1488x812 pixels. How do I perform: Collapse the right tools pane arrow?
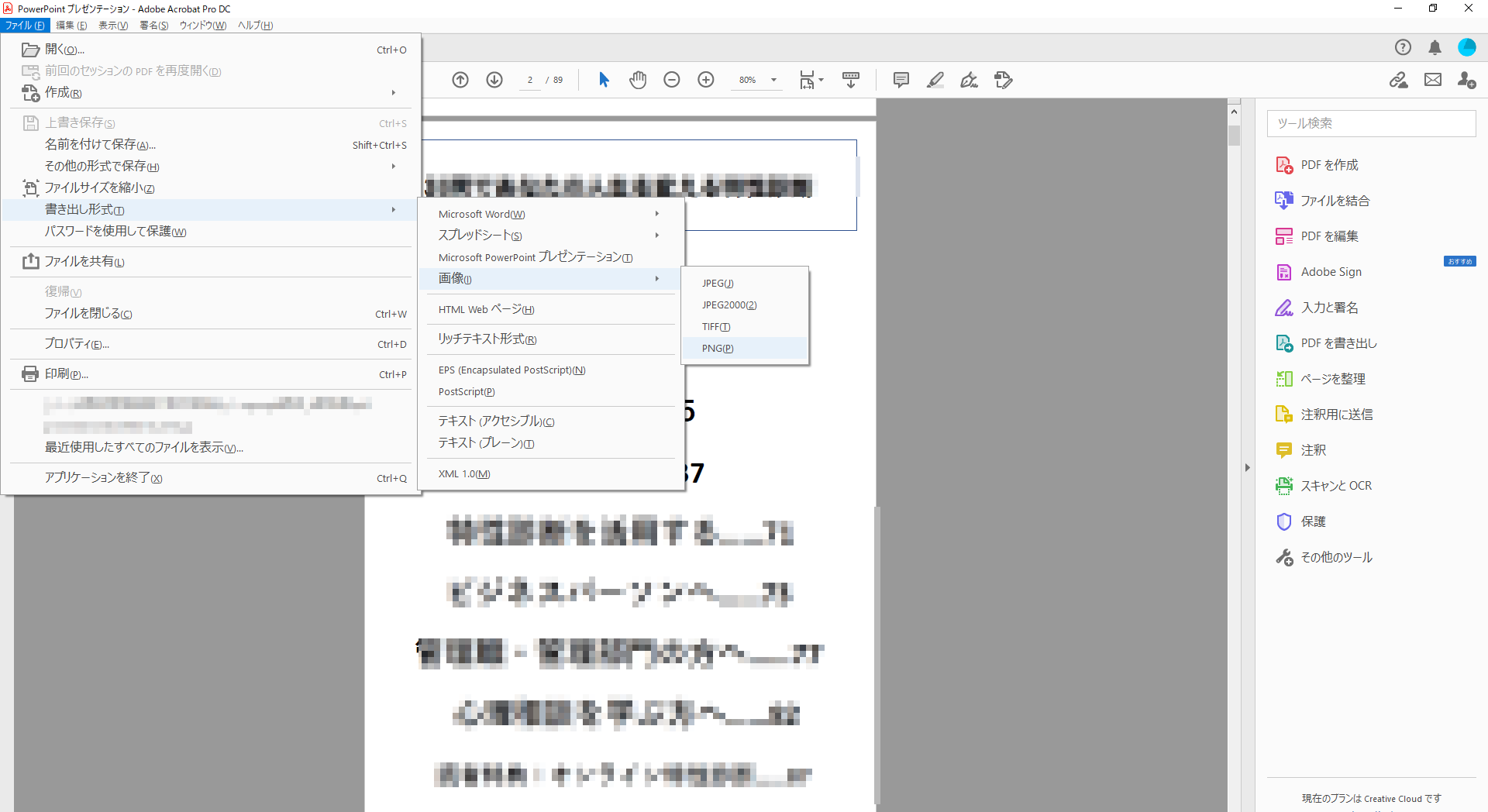coord(1247,468)
